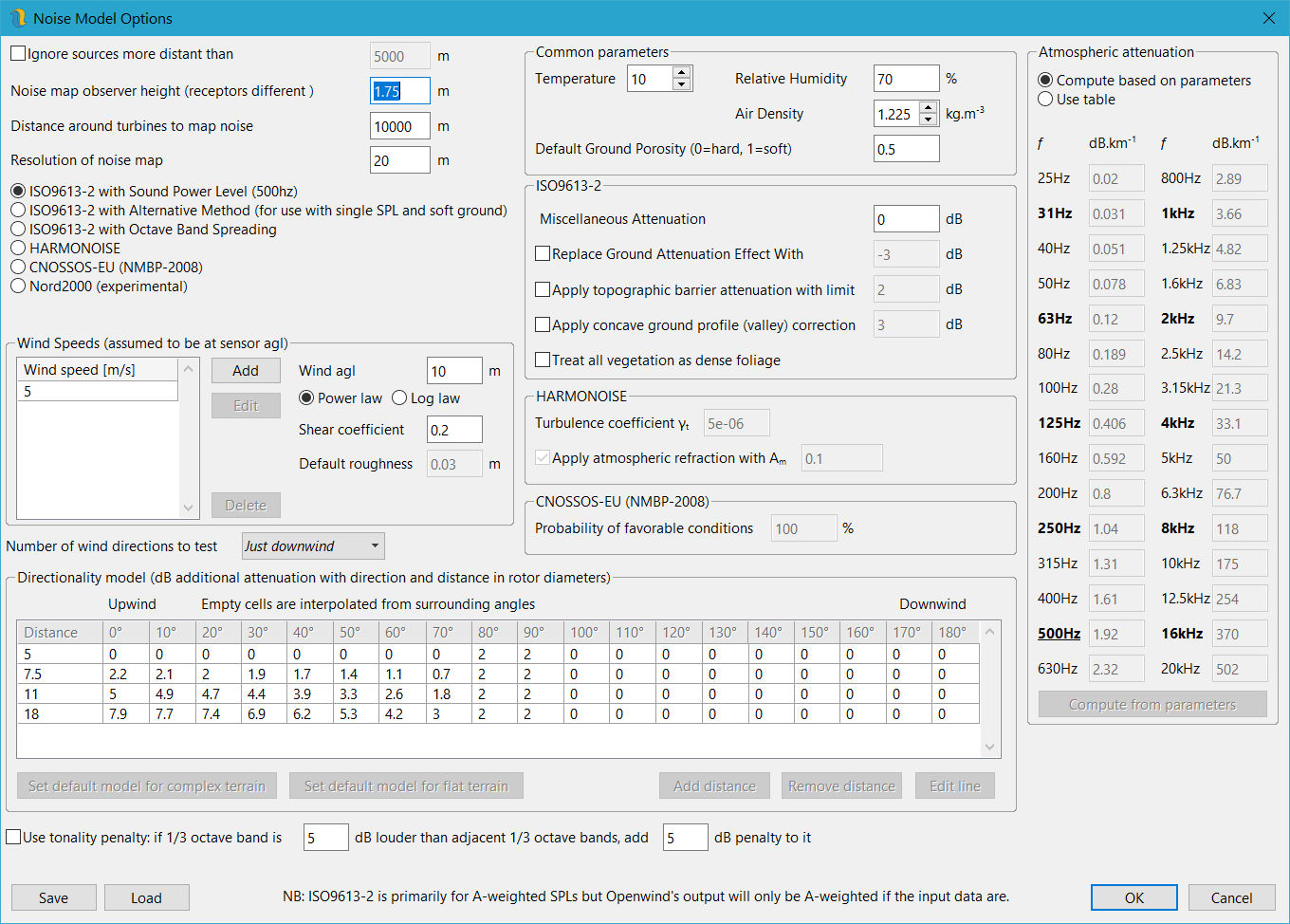Select the HARMONOISE noise model

click(x=18, y=249)
